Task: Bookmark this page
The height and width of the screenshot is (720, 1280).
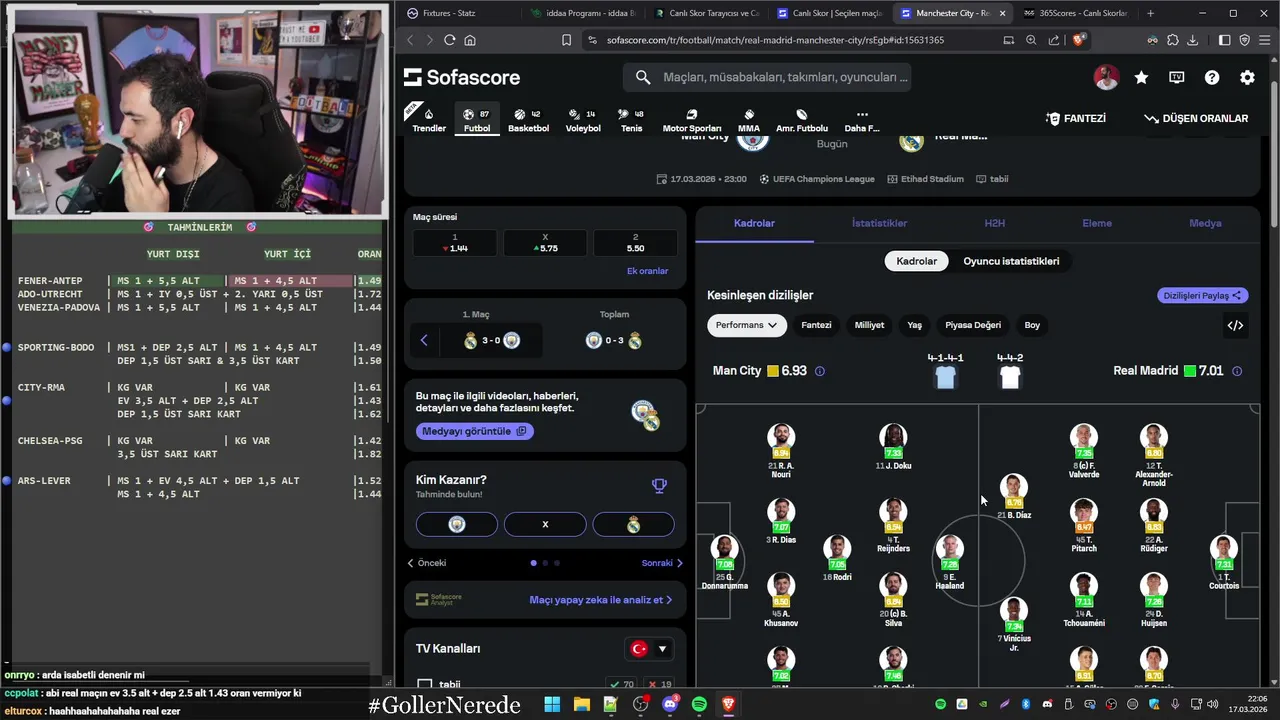Action: click(566, 40)
